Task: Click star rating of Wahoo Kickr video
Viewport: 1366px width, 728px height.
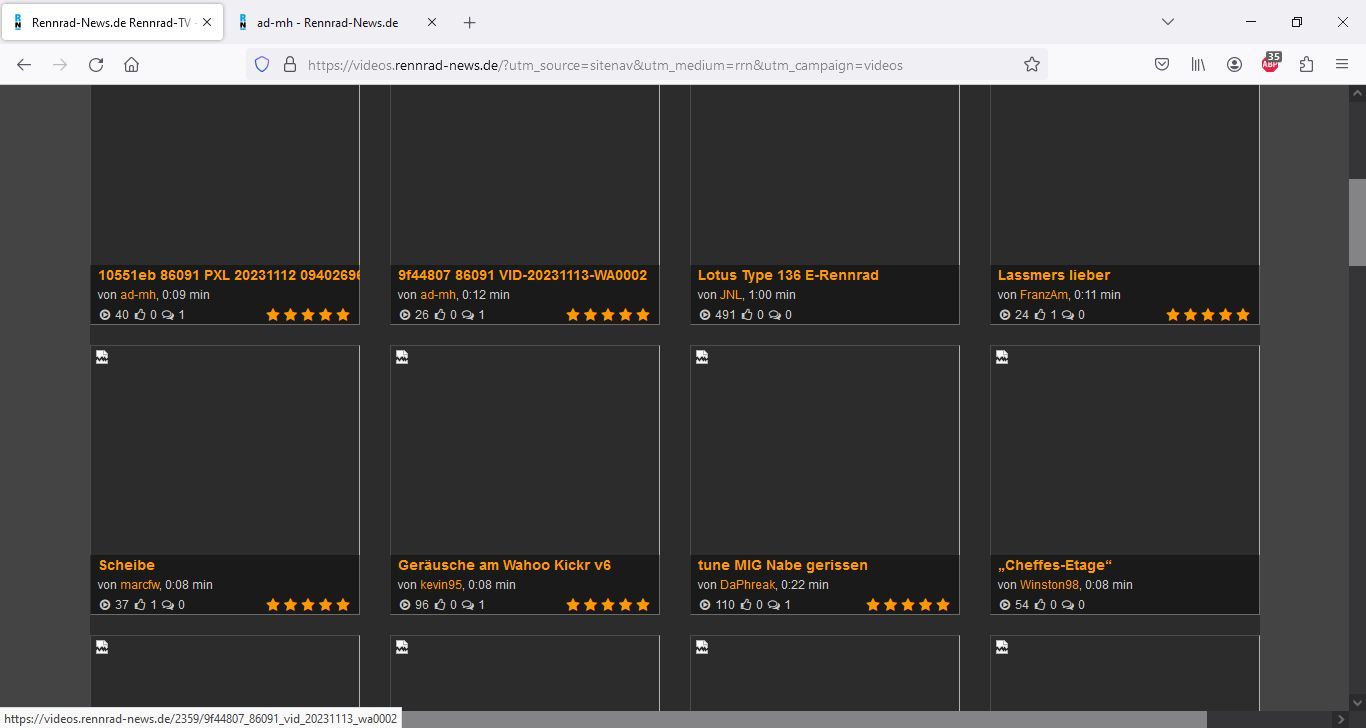Action: 608,605
